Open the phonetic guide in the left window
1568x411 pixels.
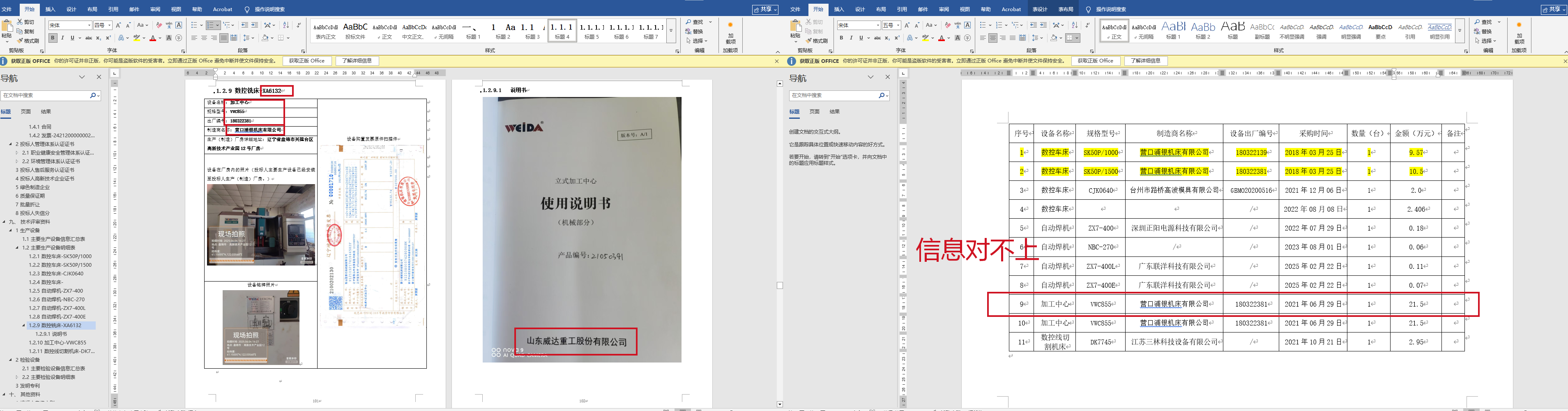168,25
